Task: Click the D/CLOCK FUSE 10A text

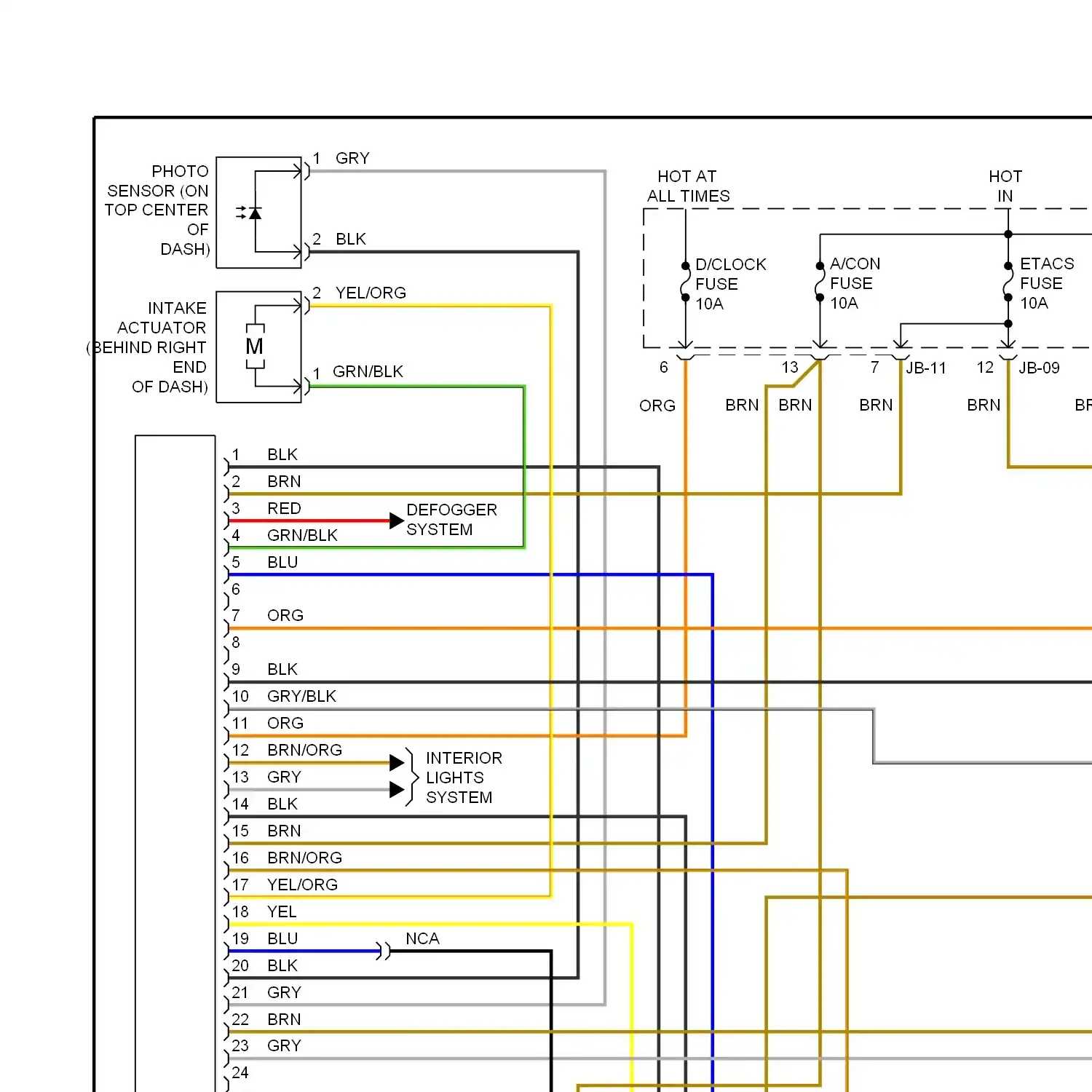Action: coord(730,284)
